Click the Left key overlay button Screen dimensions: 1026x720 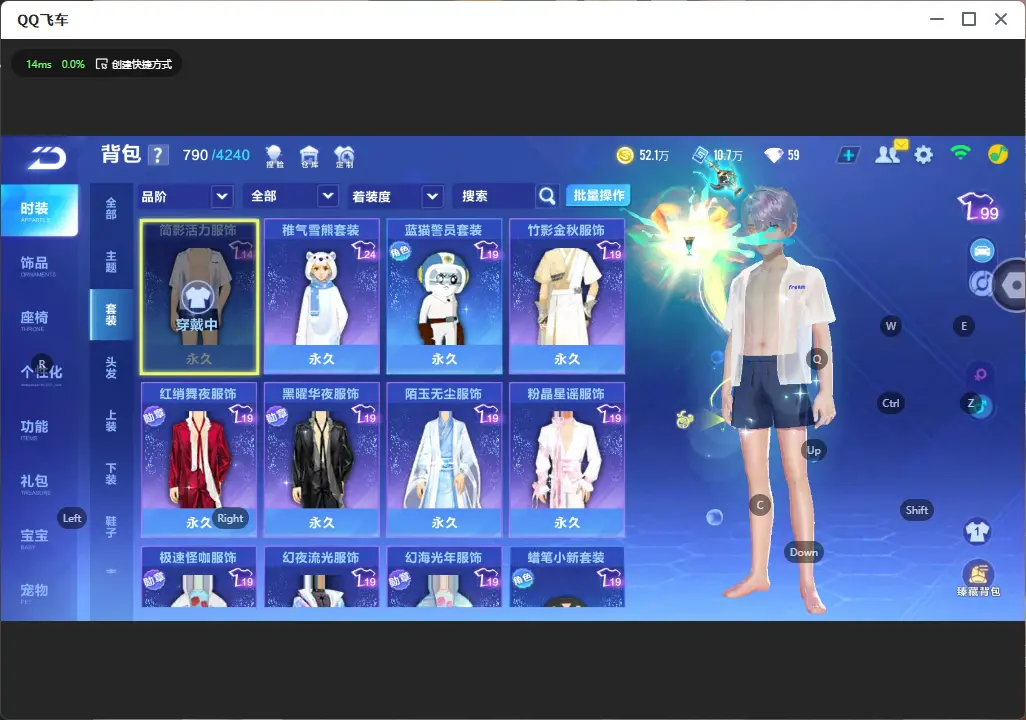point(72,518)
